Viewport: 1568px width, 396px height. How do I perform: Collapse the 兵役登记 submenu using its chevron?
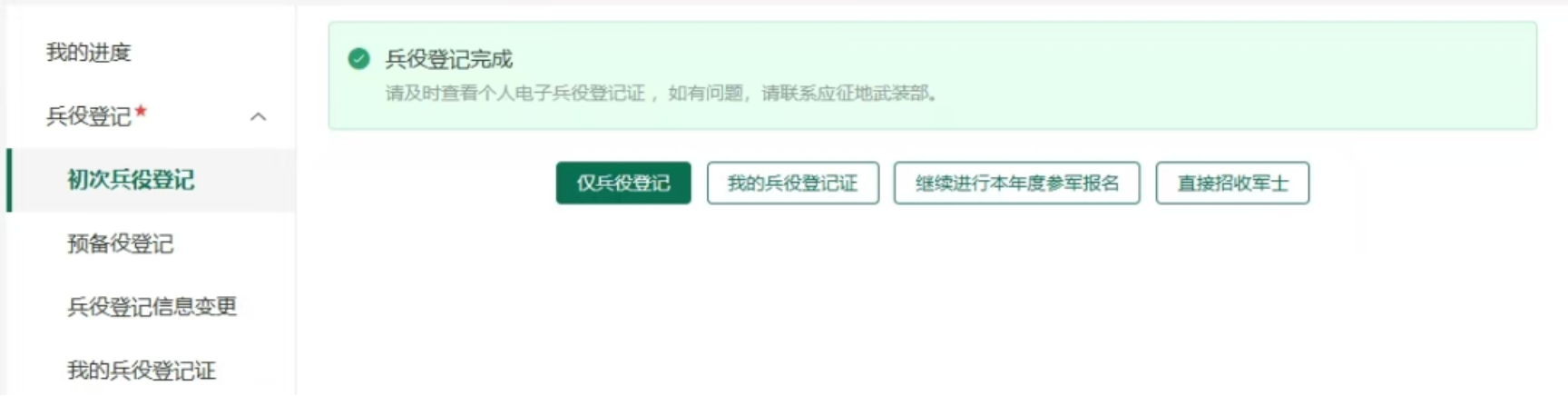tap(259, 117)
